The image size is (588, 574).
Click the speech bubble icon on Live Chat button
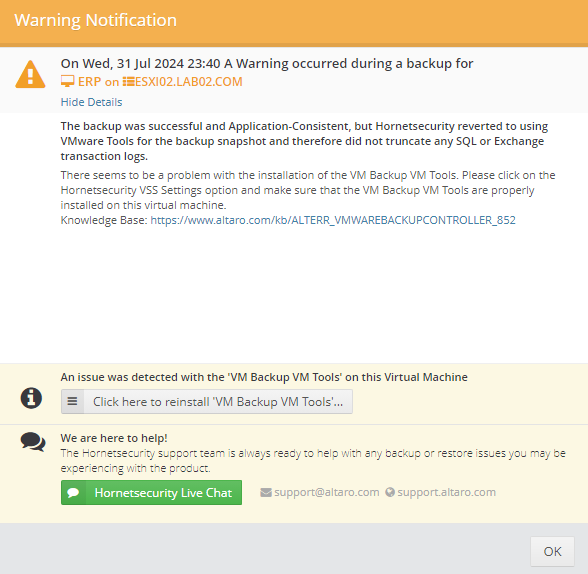74,493
